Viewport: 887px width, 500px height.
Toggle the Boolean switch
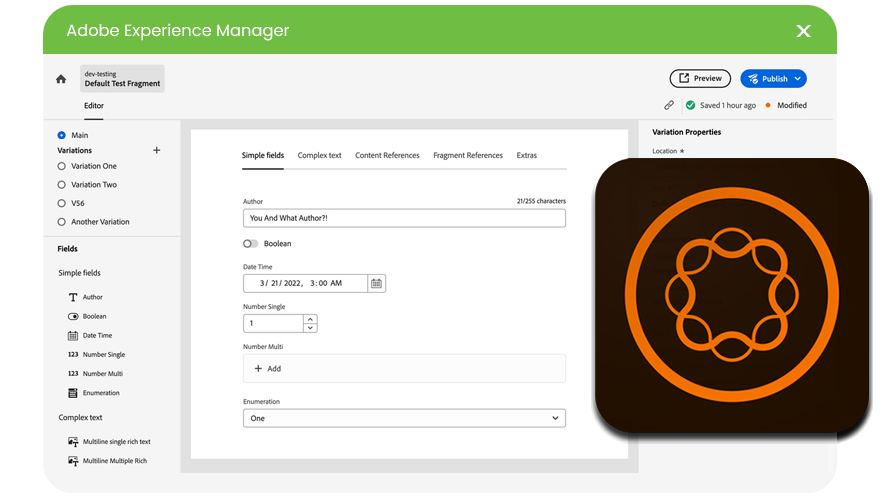[x=250, y=243]
